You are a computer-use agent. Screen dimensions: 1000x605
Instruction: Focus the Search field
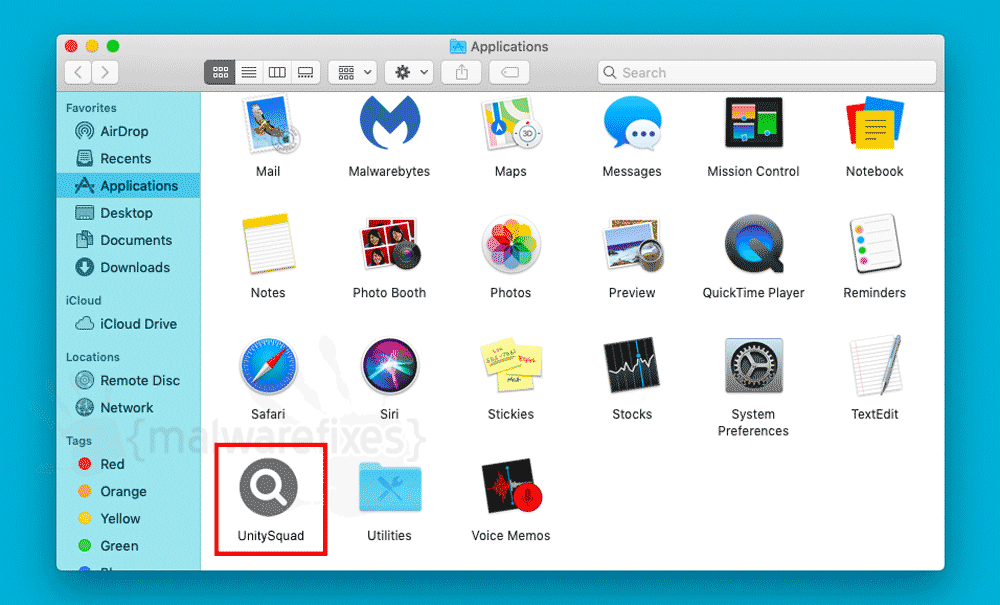point(767,73)
